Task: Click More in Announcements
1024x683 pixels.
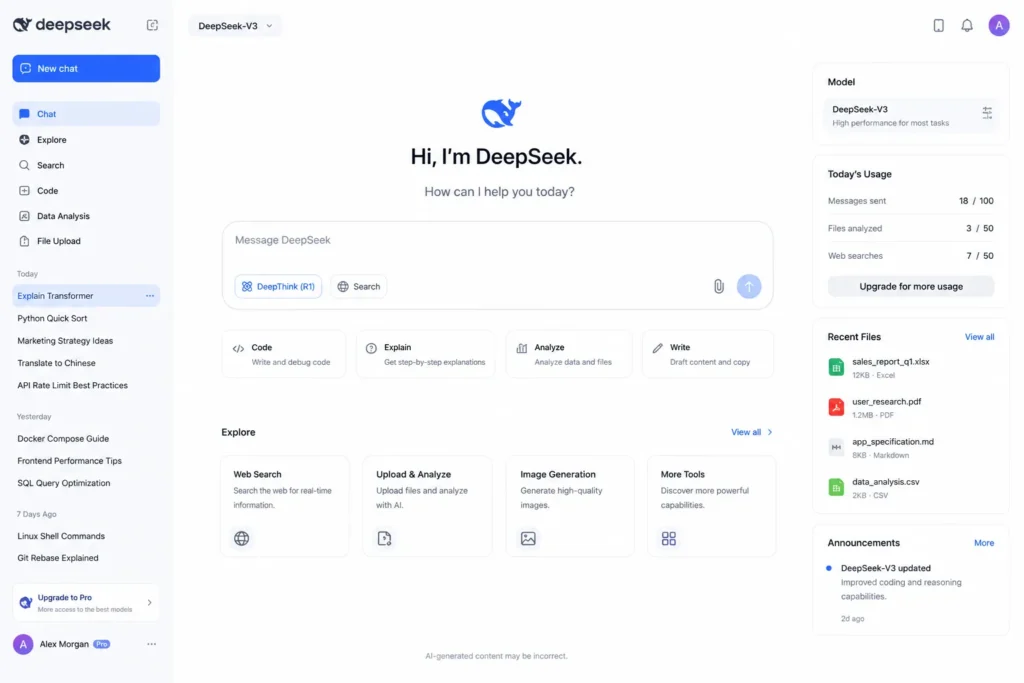Action: 984,543
